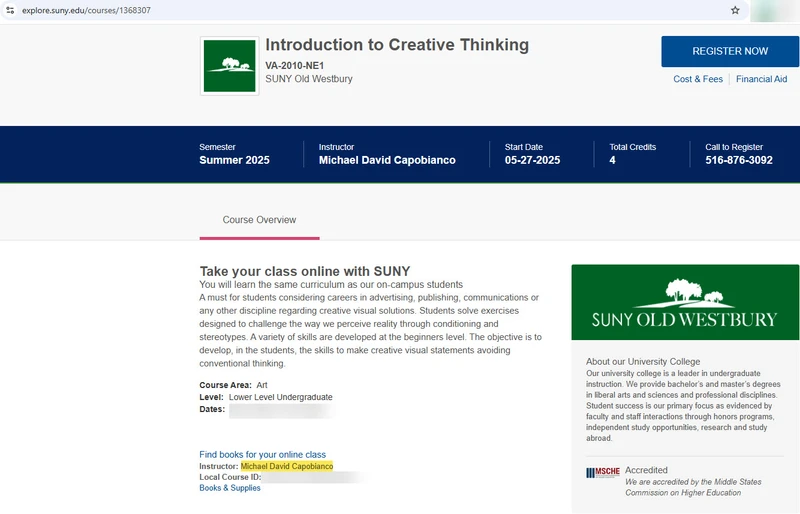The width and height of the screenshot is (800, 514).
Task: Click the Local Course ID label
Action: tap(230, 477)
